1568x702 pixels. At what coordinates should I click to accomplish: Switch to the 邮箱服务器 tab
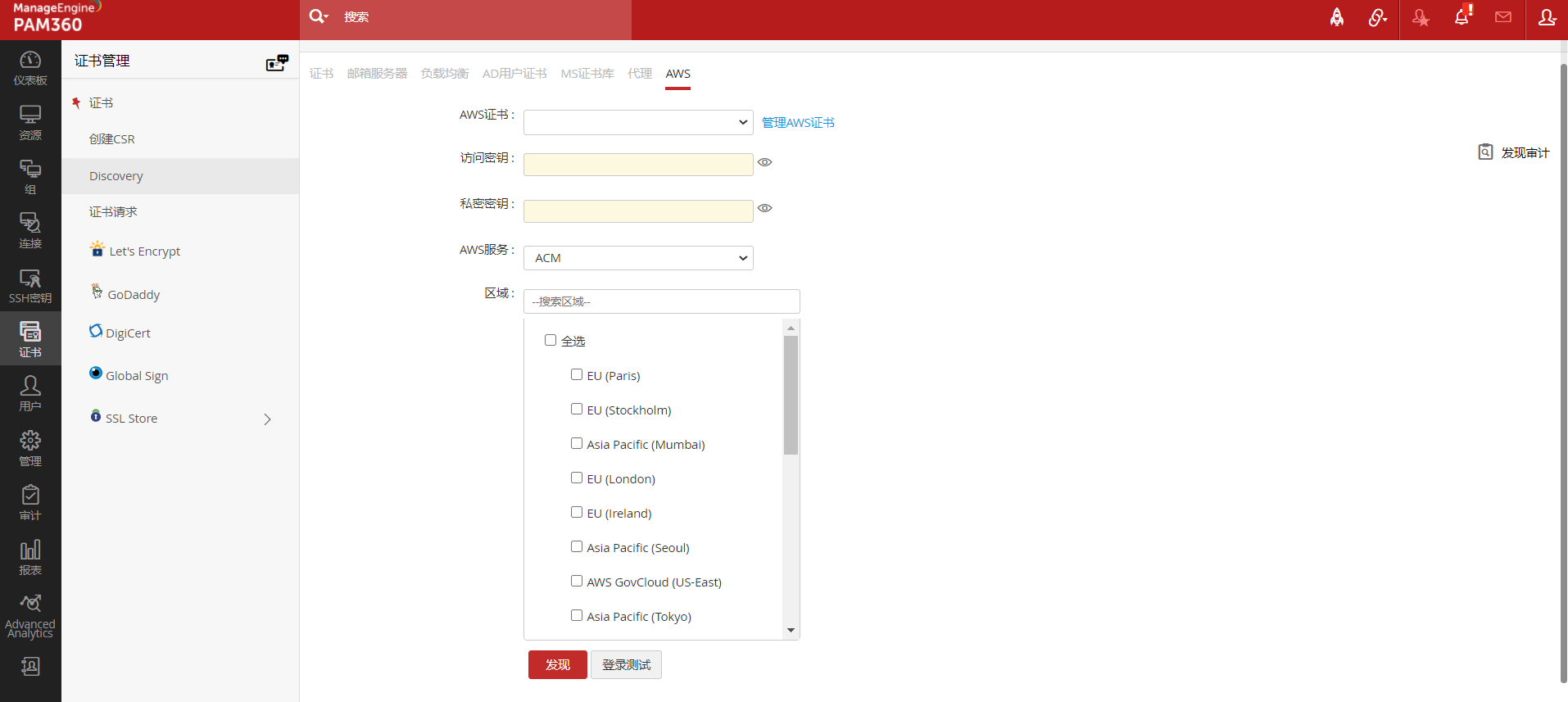click(x=377, y=74)
